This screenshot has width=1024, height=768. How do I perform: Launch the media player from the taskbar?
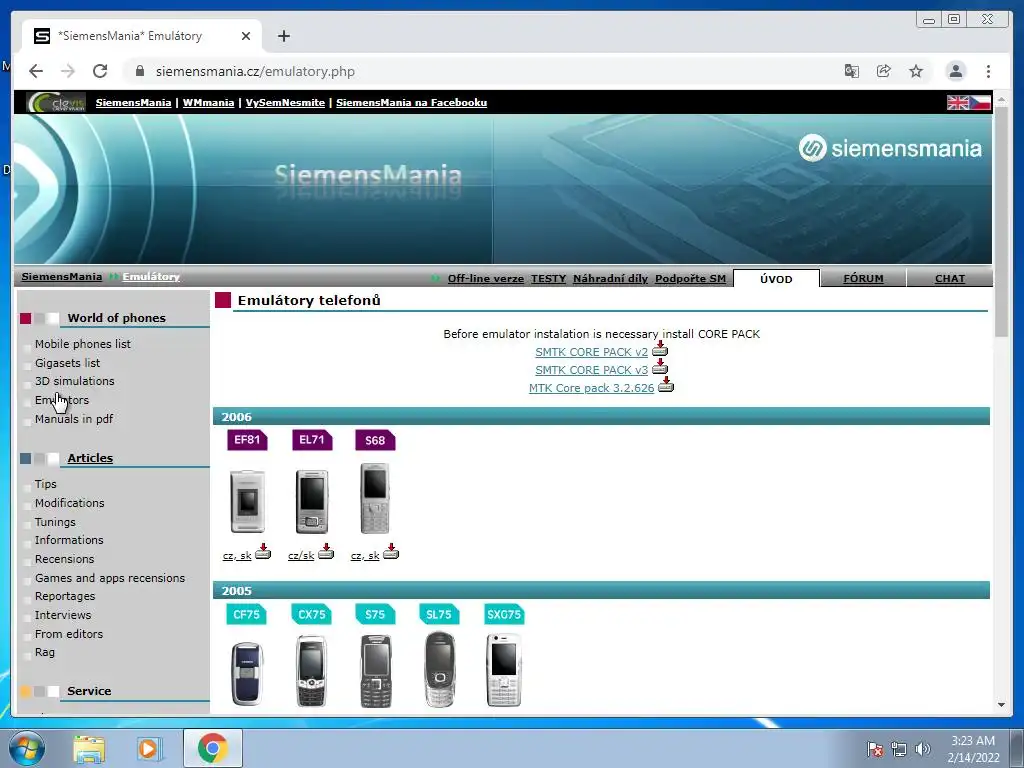[149, 749]
